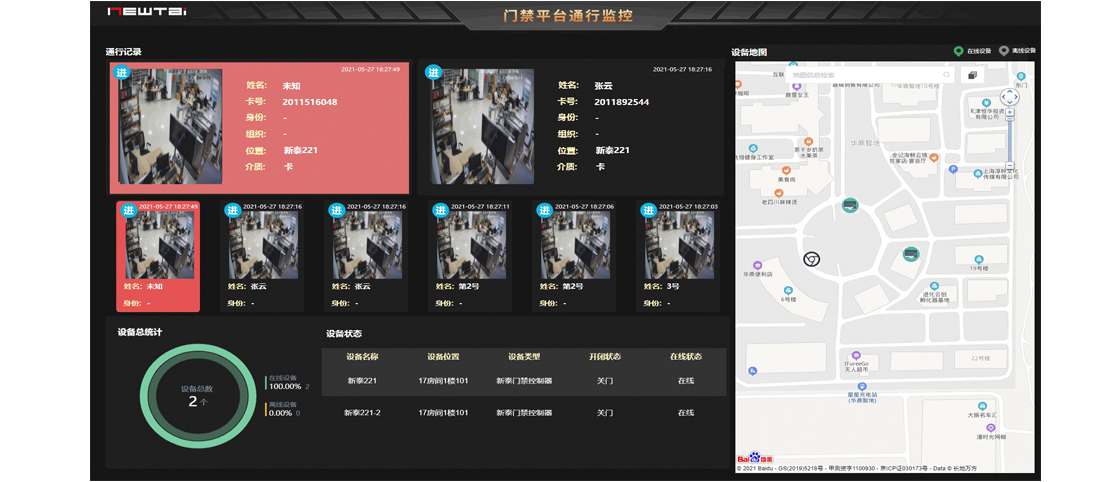Click the 新泰221 device status row
This screenshot has height=482, width=1115.
click(x=523, y=380)
